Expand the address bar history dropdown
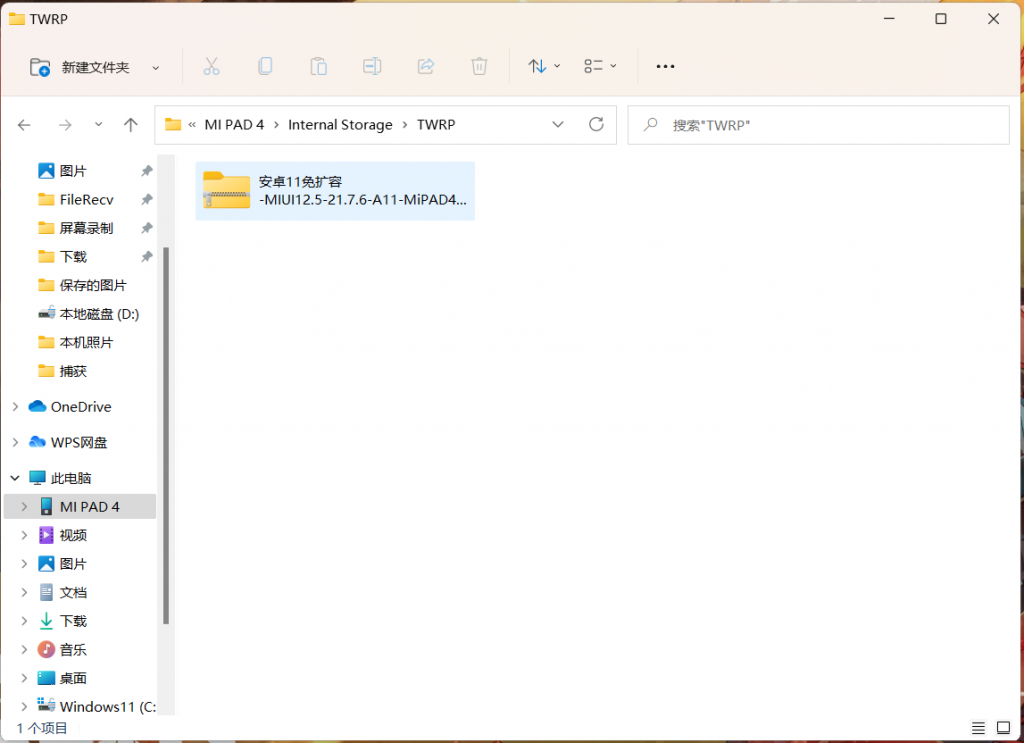 click(558, 125)
